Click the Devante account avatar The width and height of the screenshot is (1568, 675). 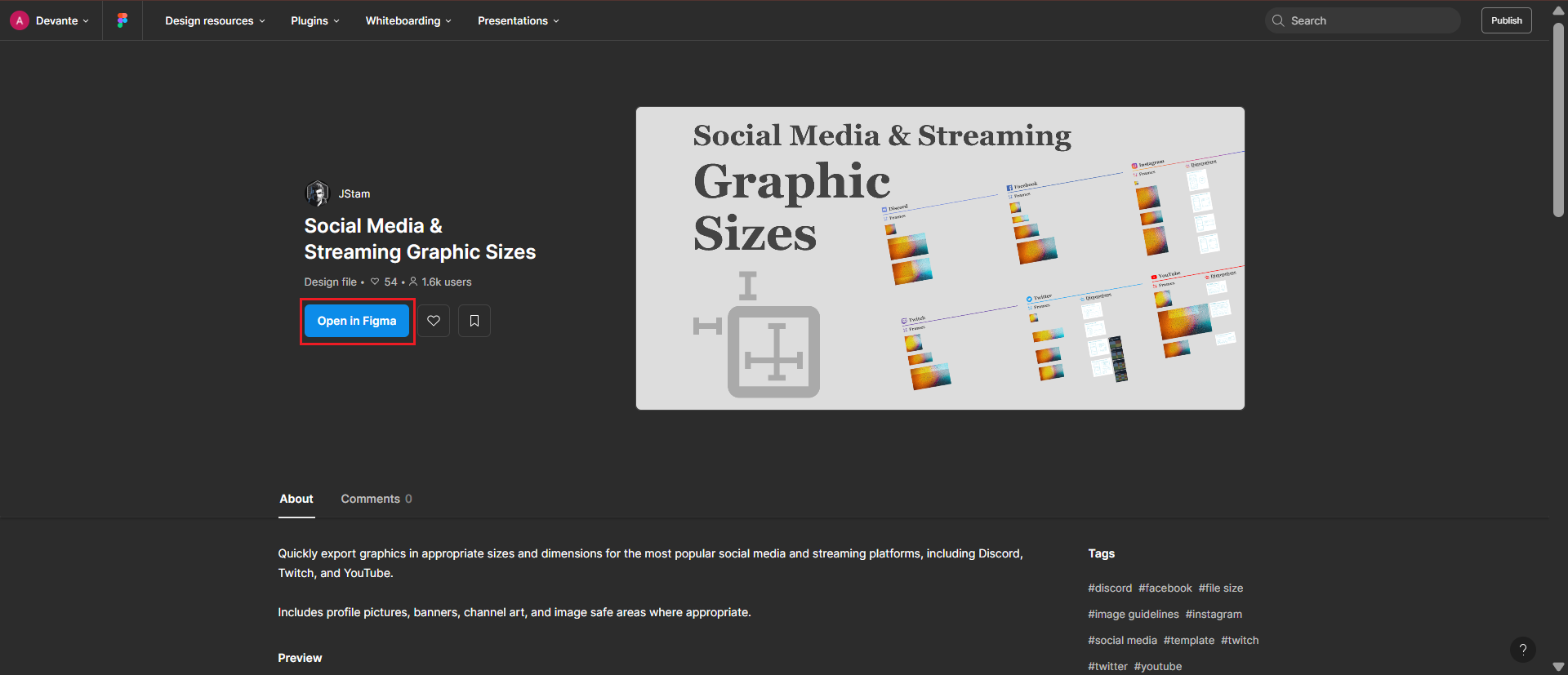[20, 20]
